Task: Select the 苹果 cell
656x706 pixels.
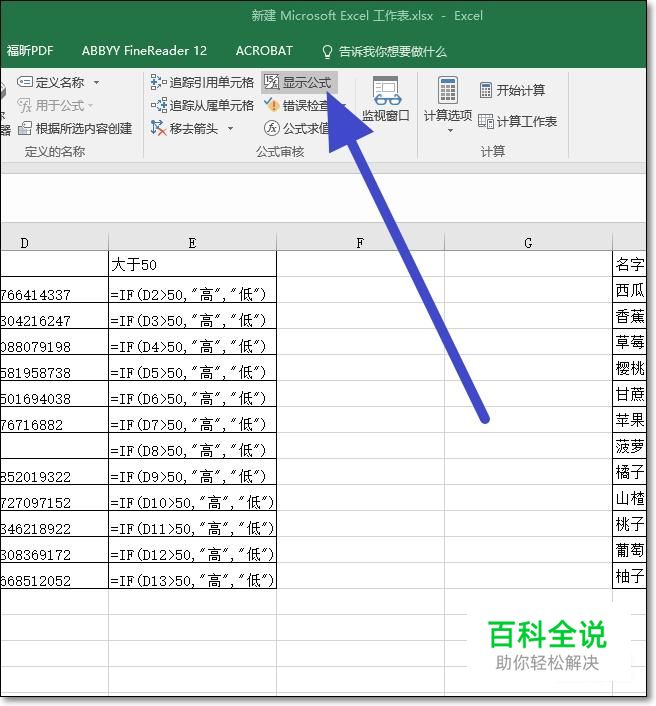Action: 629,420
